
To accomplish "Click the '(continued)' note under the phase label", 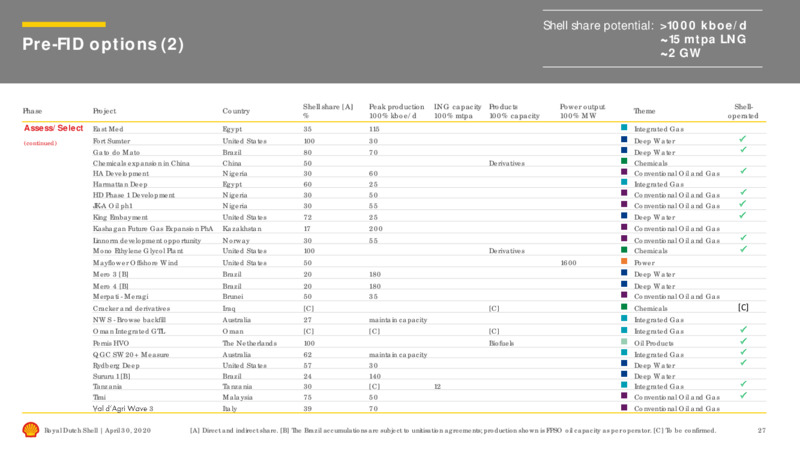I will (40, 143).
